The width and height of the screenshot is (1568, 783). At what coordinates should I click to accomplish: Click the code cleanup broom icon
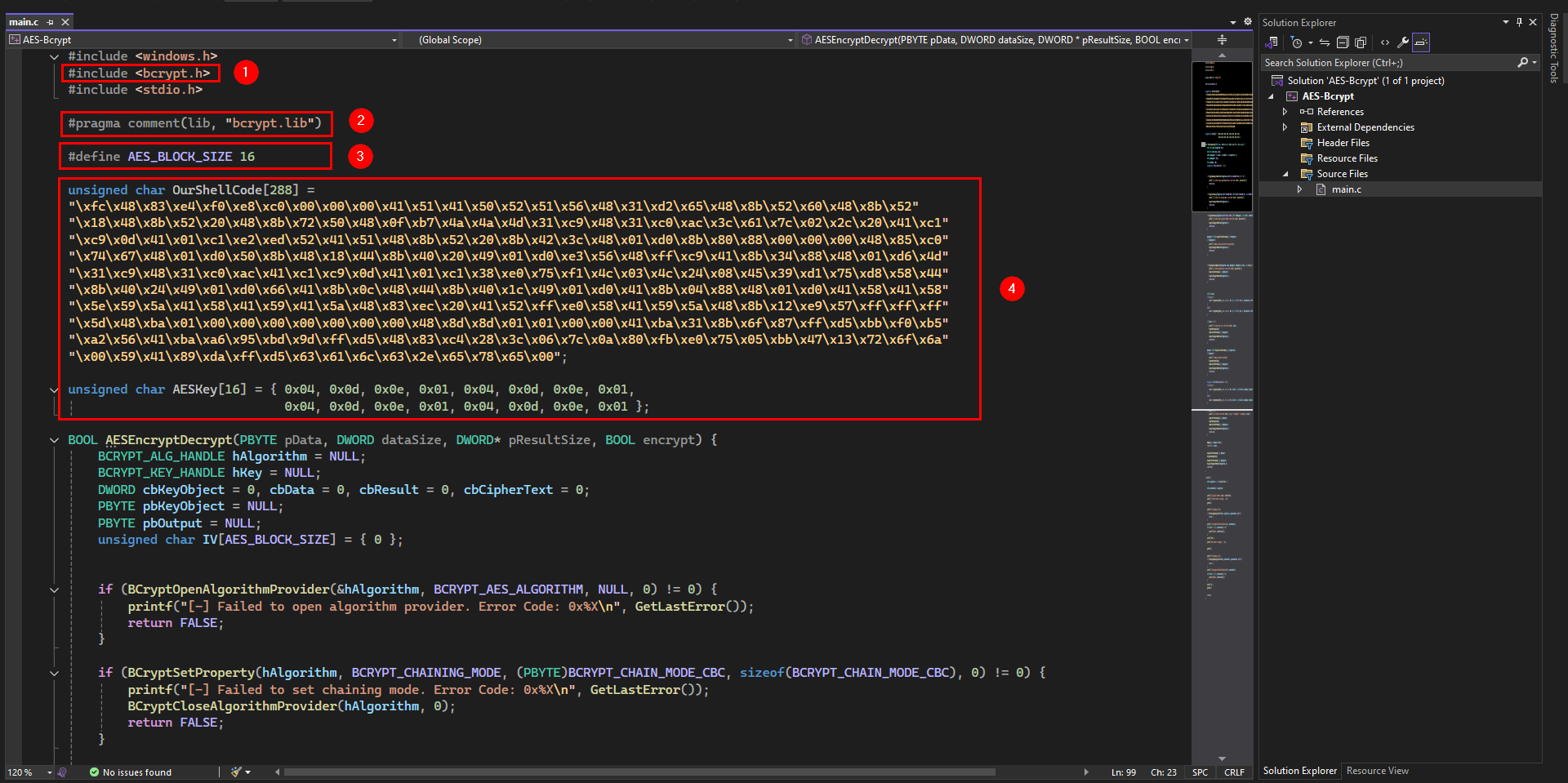[236, 772]
